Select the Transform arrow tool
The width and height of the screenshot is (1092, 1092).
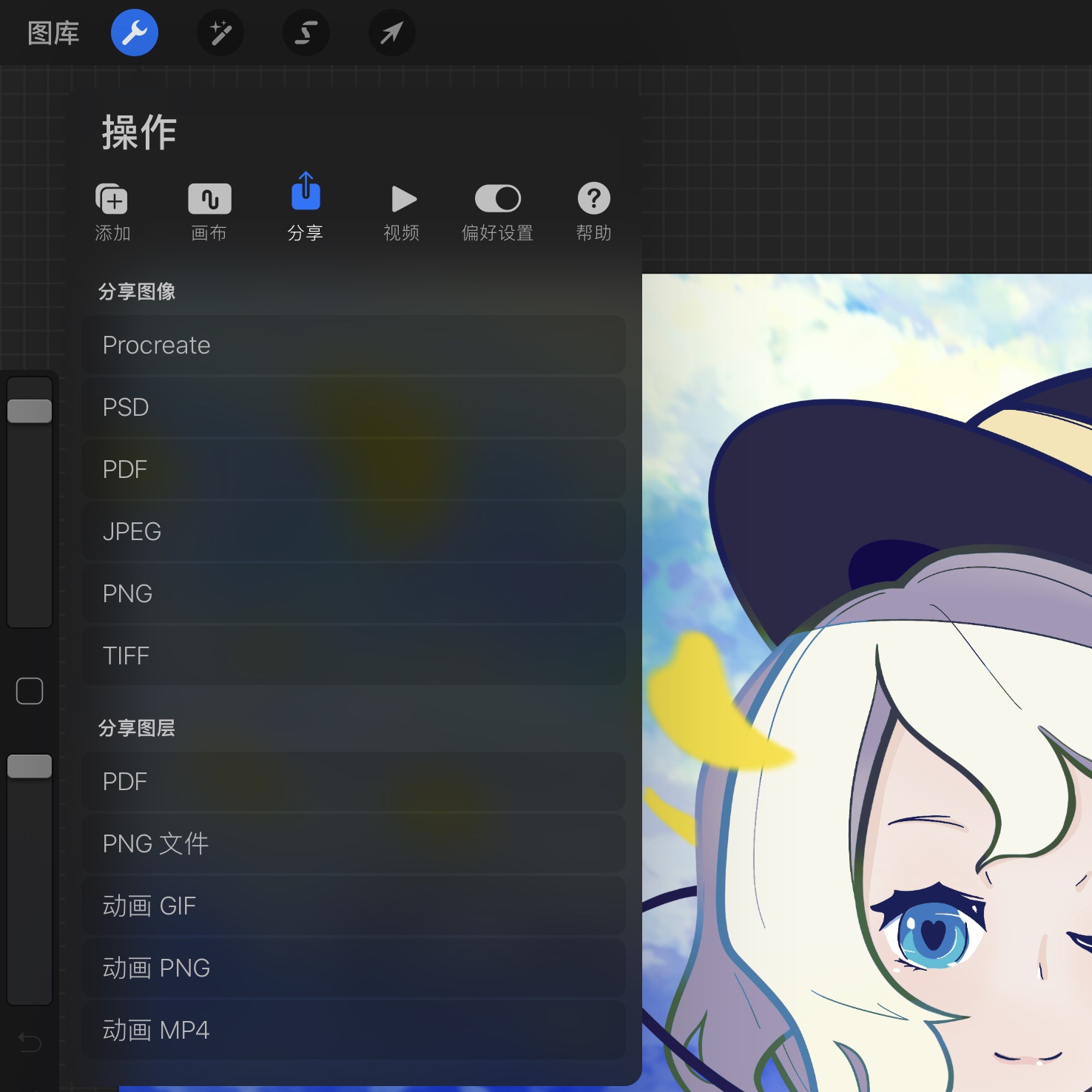pos(391,33)
